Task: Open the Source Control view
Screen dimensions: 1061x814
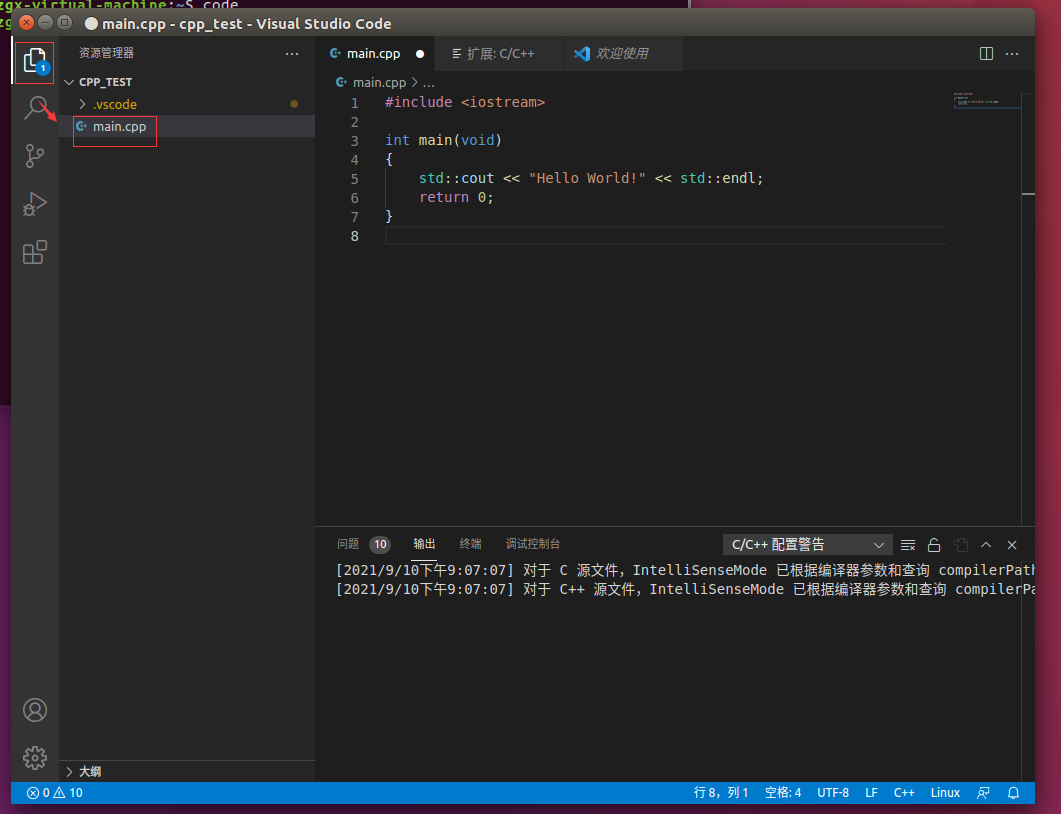Action: (x=35, y=156)
